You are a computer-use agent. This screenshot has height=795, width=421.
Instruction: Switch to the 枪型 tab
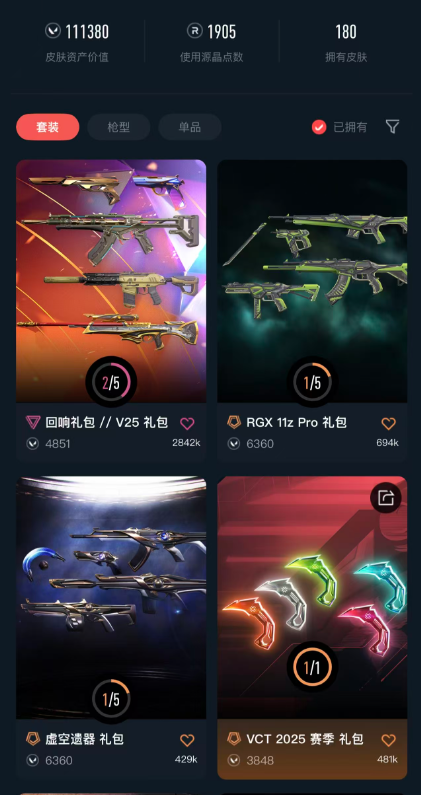(119, 127)
